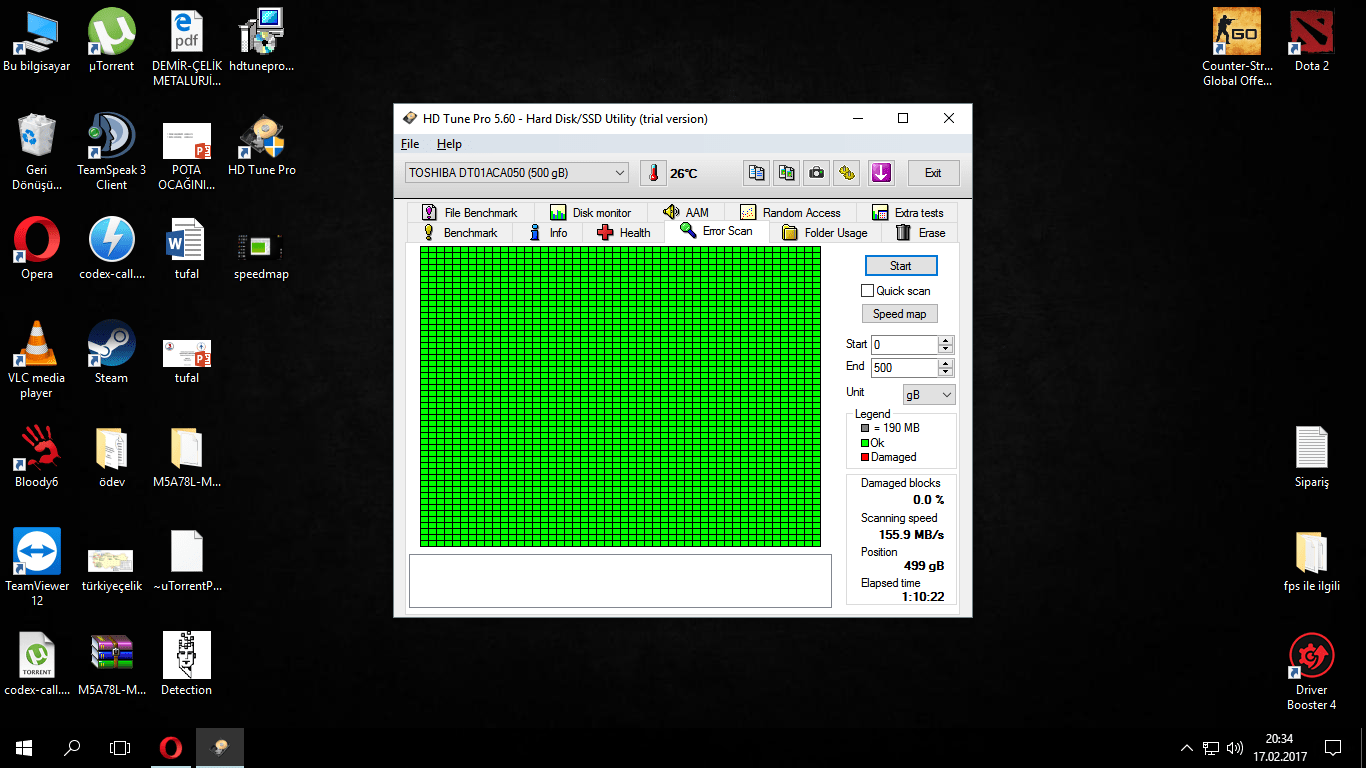Enable the Quick scan checkbox
This screenshot has width=1366, height=768.
click(x=868, y=291)
